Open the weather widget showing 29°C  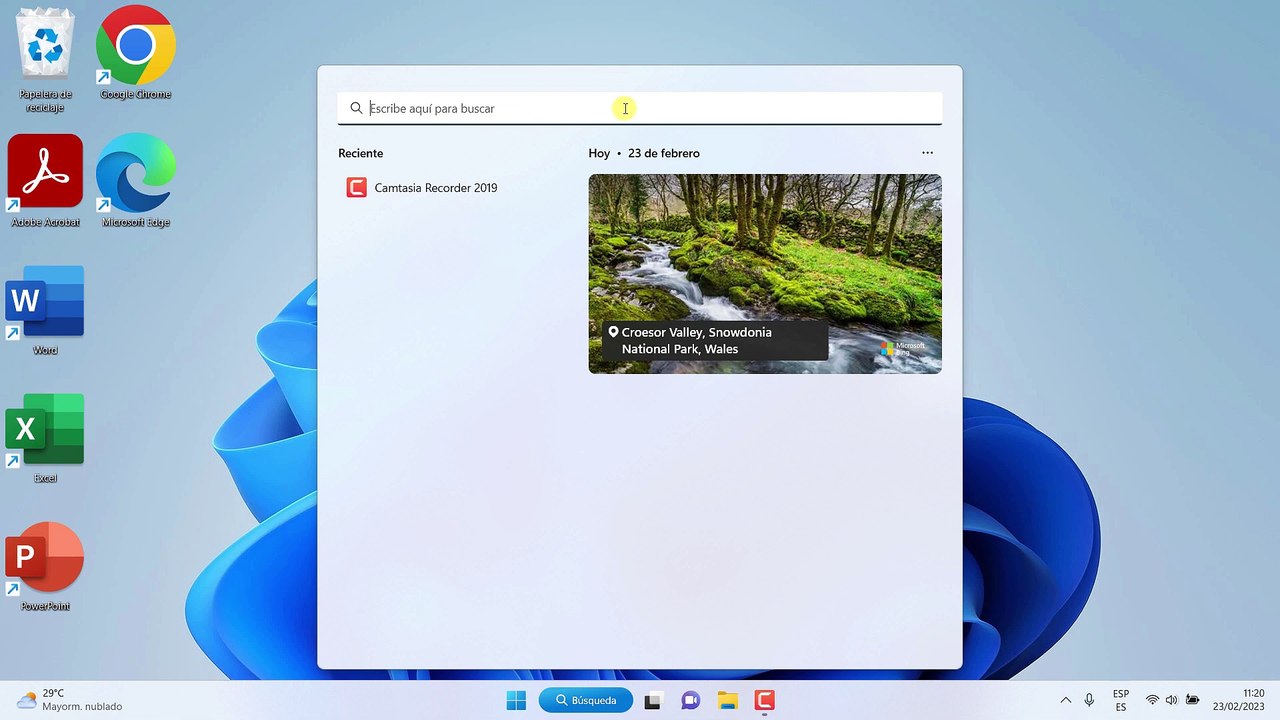[70, 700]
